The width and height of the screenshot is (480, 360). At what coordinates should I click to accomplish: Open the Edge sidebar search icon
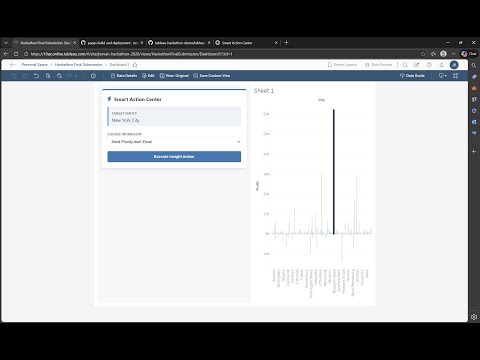[x=474, y=65]
